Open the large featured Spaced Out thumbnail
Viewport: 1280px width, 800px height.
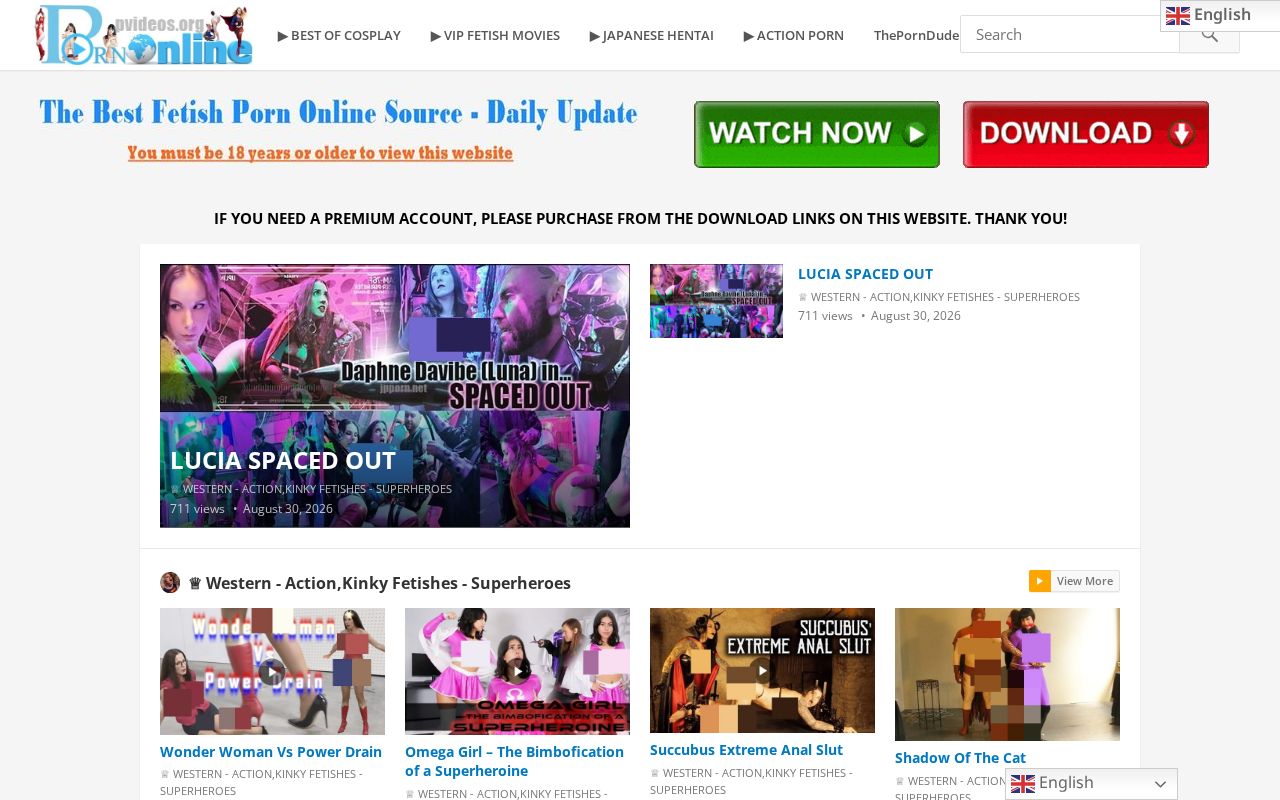click(x=395, y=396)
